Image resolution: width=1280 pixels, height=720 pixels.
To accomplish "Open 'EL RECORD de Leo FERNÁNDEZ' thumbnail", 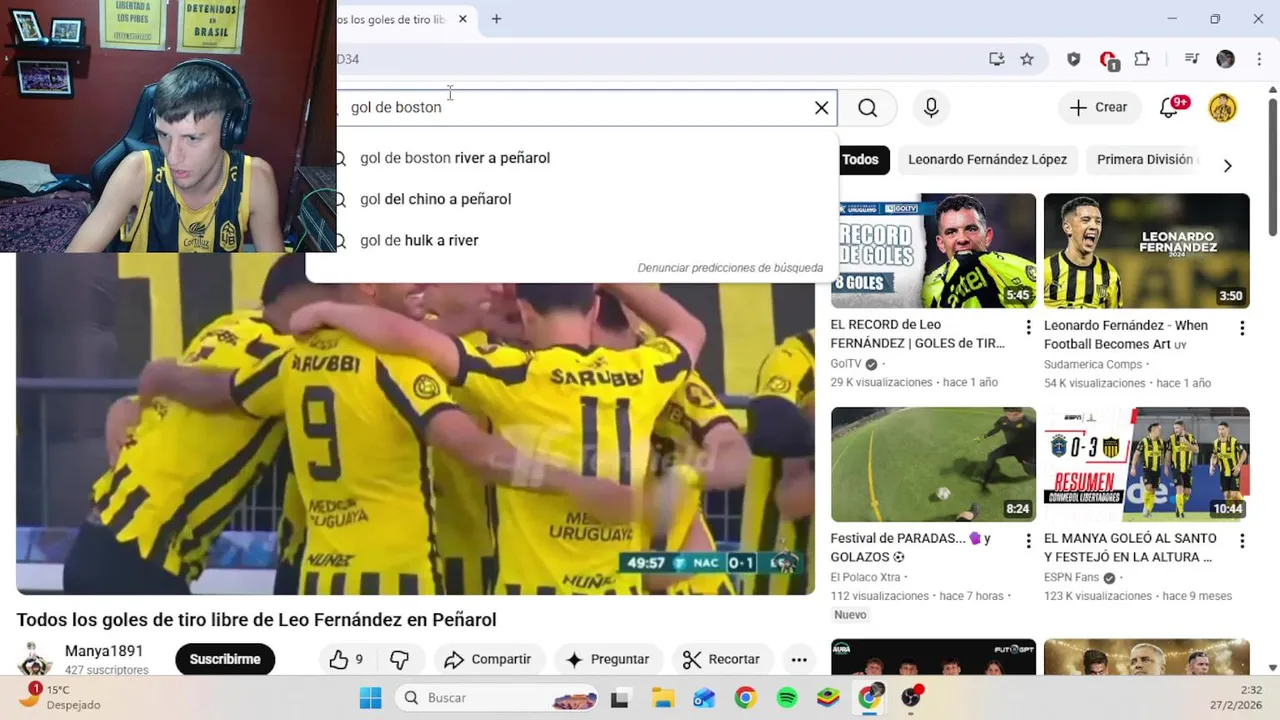I will (933, 251).
